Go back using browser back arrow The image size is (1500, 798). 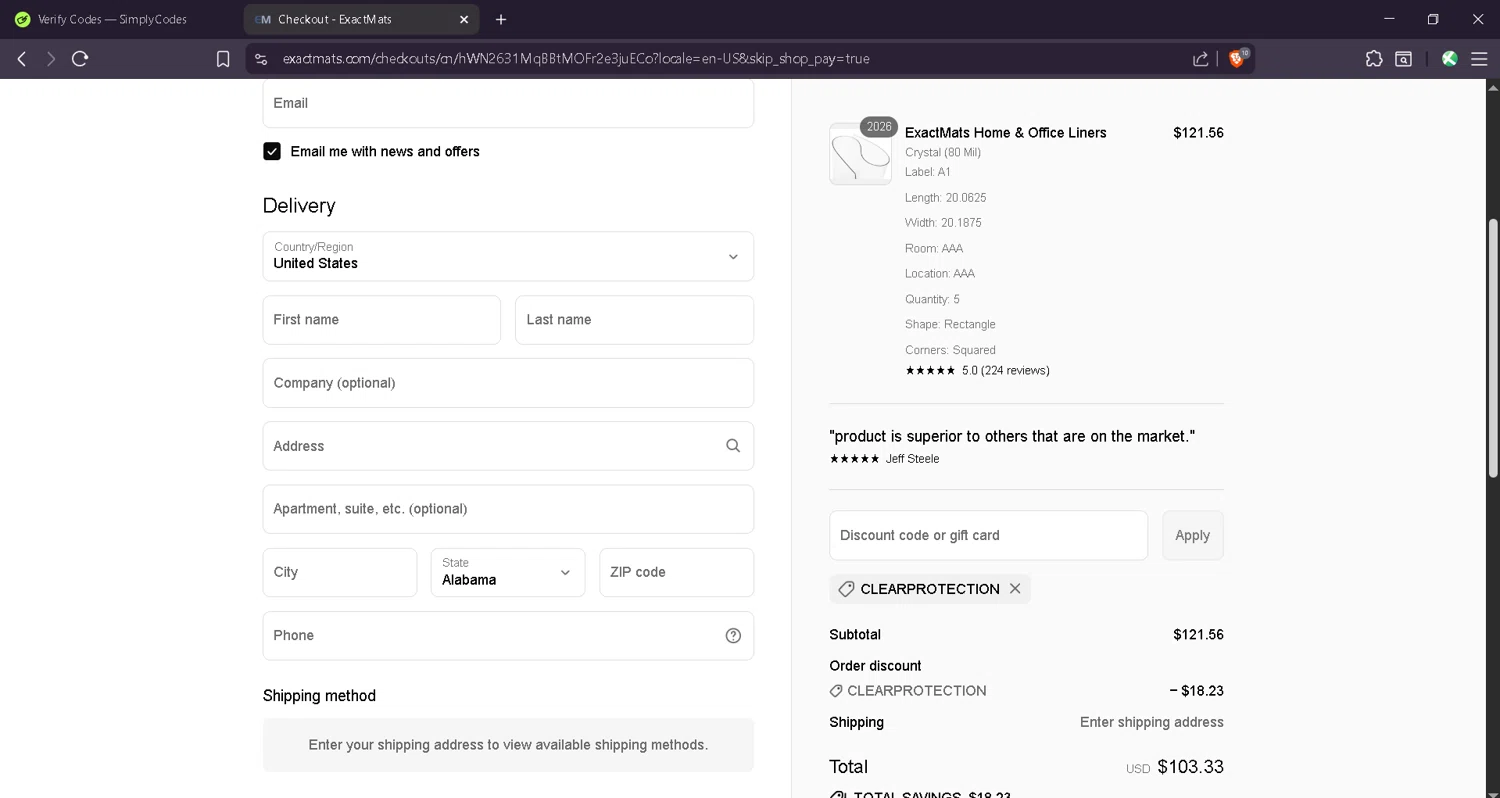point(21,59)
